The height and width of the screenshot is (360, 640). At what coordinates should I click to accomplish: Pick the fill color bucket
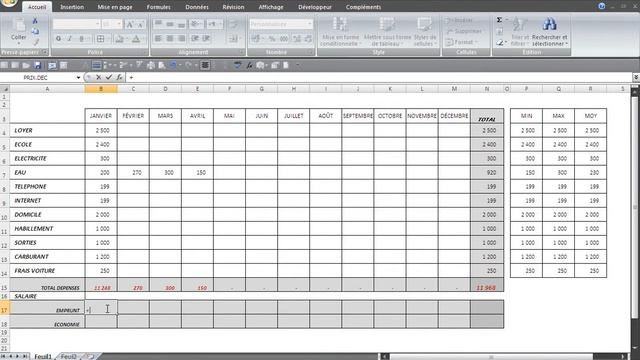[x=119, y=39]
